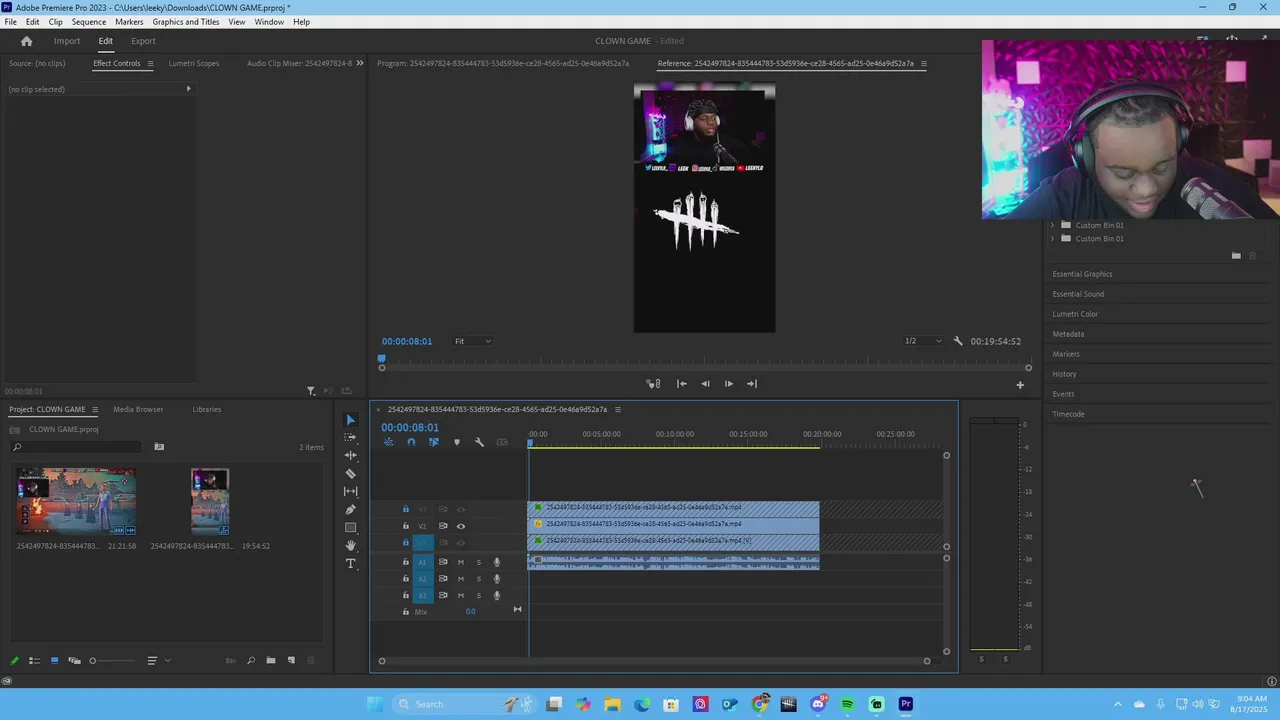Click the 21:21:58 clip thumbnail
Viewport: 1280px width, 720px height.
click(x=76, y=501)
